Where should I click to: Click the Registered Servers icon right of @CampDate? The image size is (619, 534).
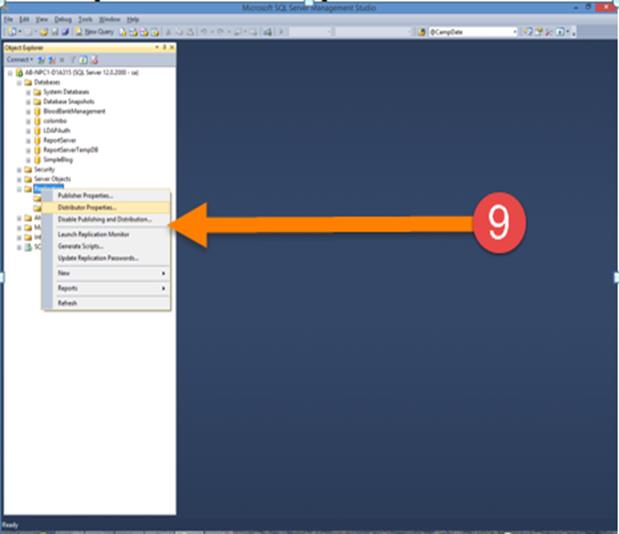tap(528, 32)
